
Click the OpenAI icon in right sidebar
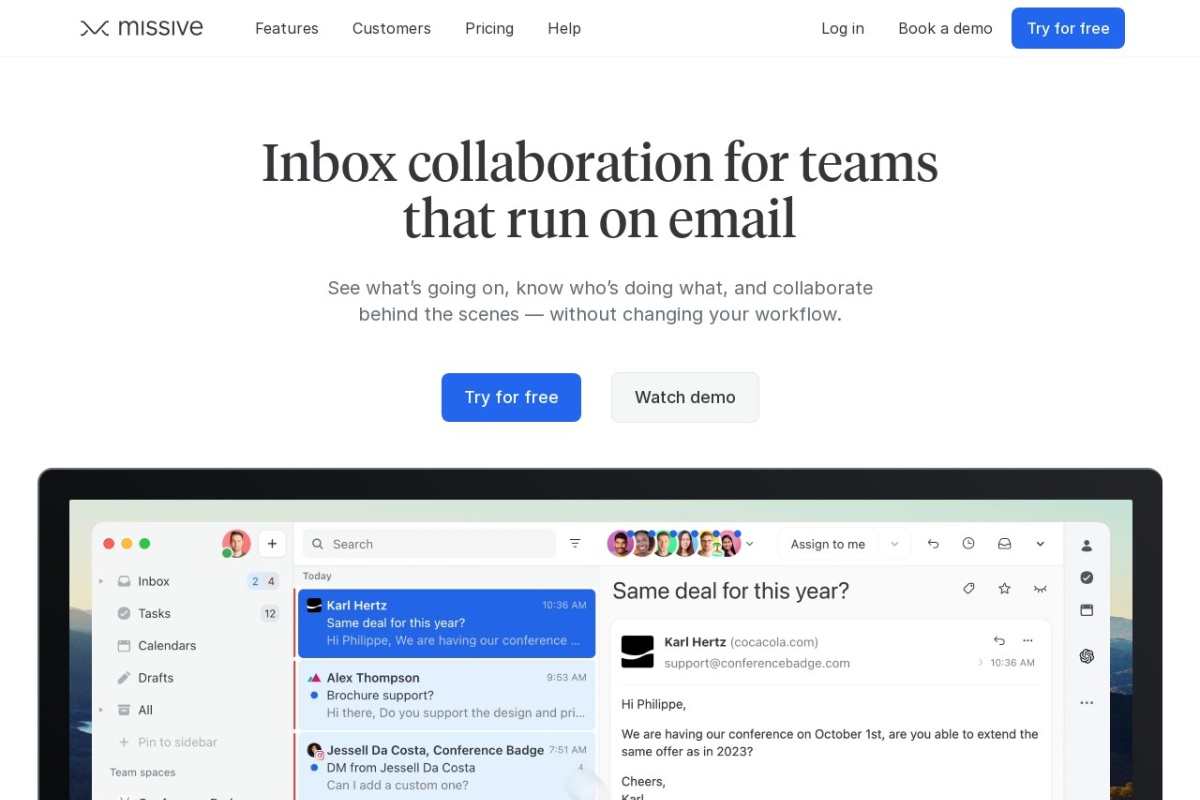pyautogui.click(x=1086, y=656)
